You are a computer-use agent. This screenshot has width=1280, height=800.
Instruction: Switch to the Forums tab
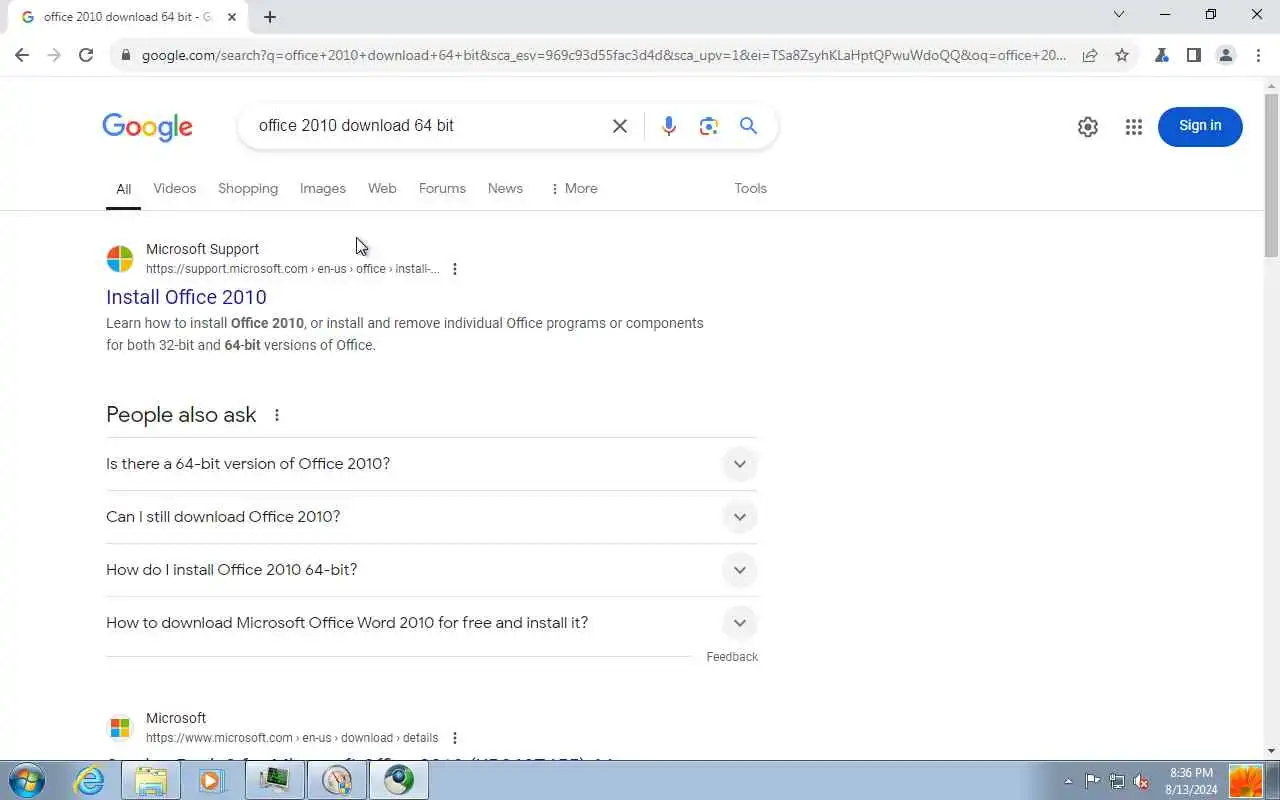tap(442, 188)
